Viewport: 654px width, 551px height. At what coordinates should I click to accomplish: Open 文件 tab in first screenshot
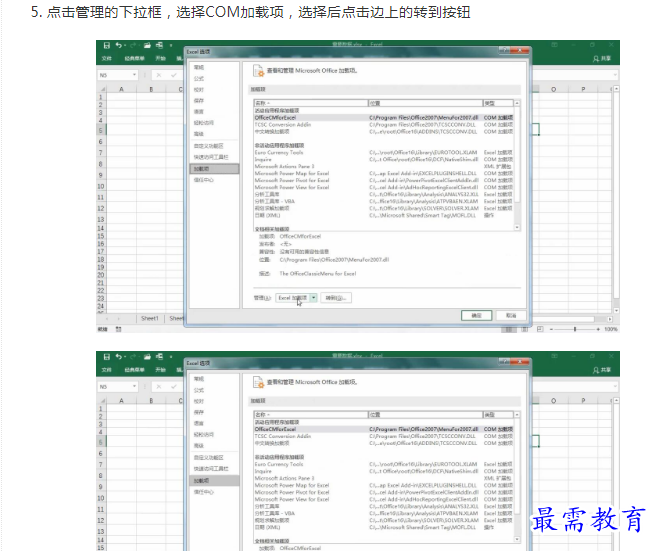click(107, 58)
